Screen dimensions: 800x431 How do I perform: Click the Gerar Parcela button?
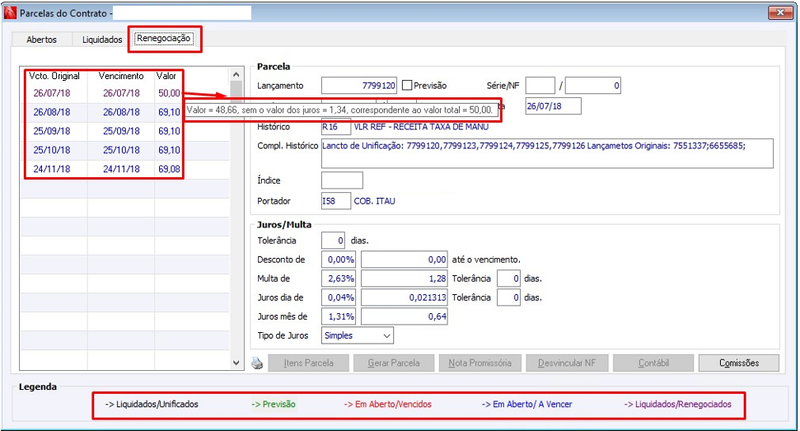click(x=394, y=363)
